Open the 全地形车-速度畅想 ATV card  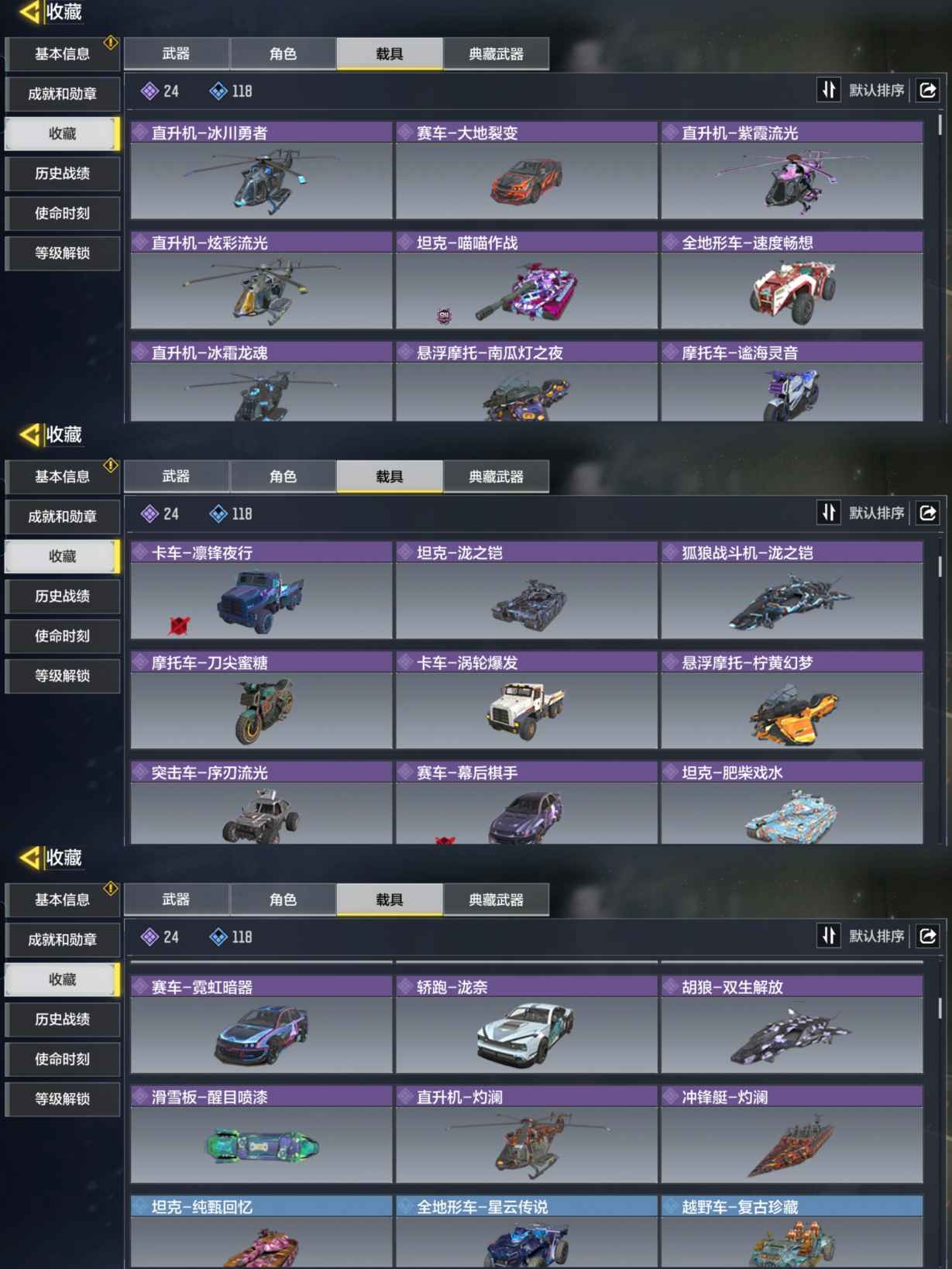pos(792,280)
